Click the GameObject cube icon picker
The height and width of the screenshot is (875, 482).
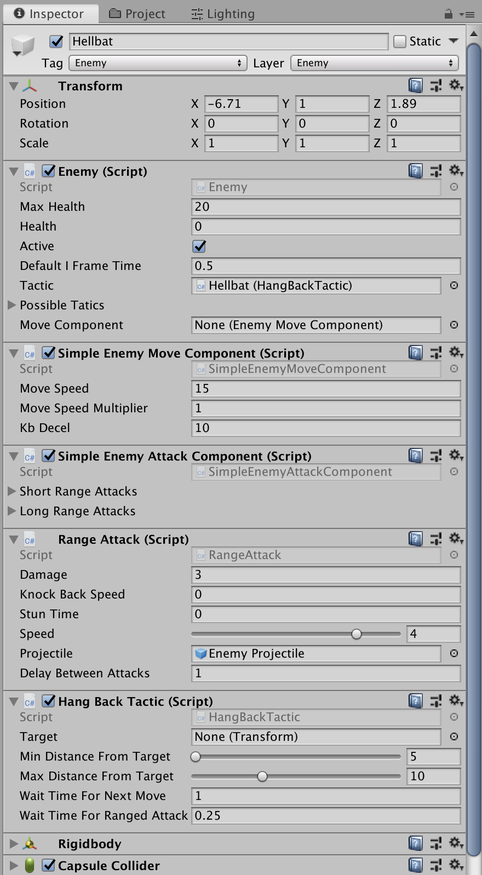23,46
